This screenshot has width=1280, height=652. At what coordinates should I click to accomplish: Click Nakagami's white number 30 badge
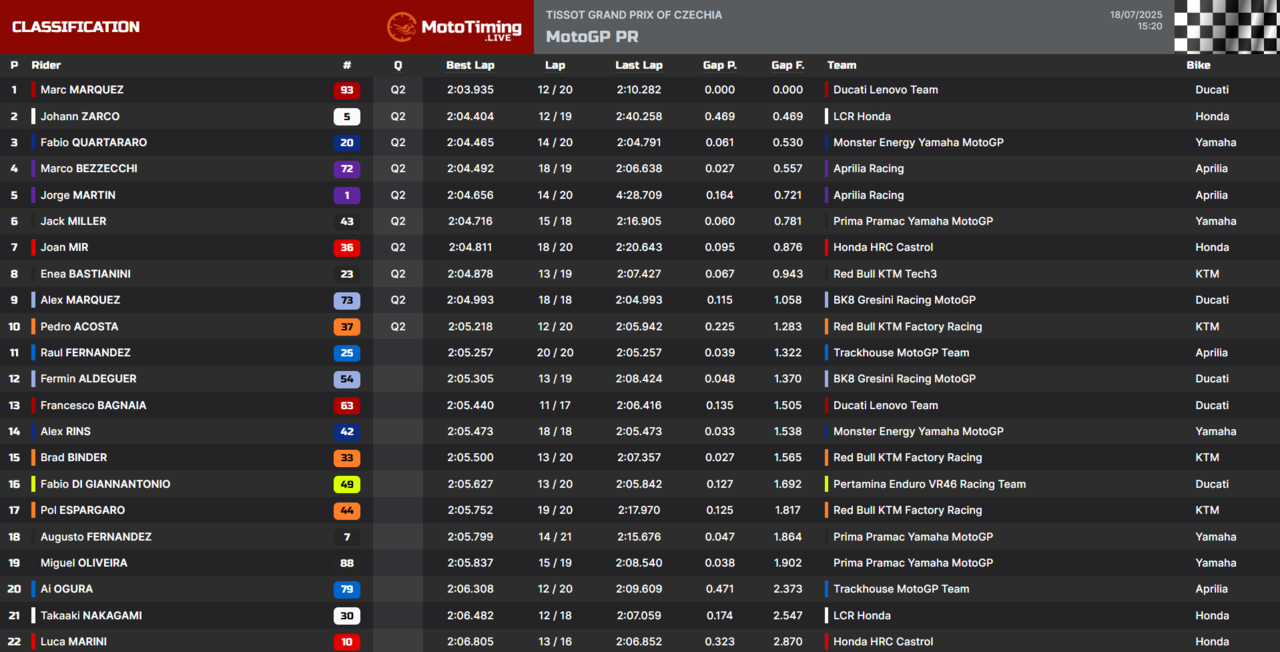347,616
